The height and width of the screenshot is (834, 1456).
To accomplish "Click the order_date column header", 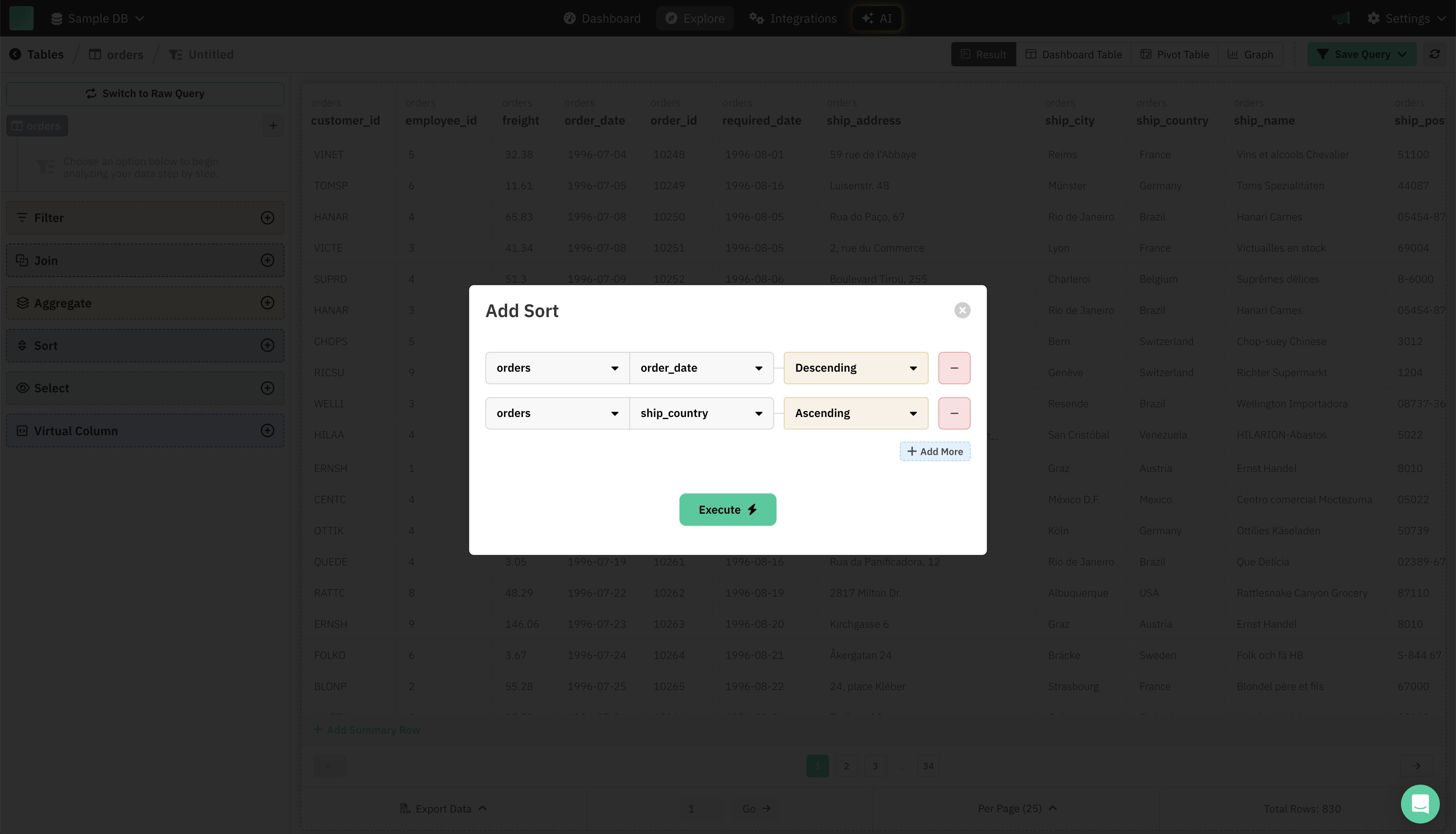I will click(x=595, y=120).
